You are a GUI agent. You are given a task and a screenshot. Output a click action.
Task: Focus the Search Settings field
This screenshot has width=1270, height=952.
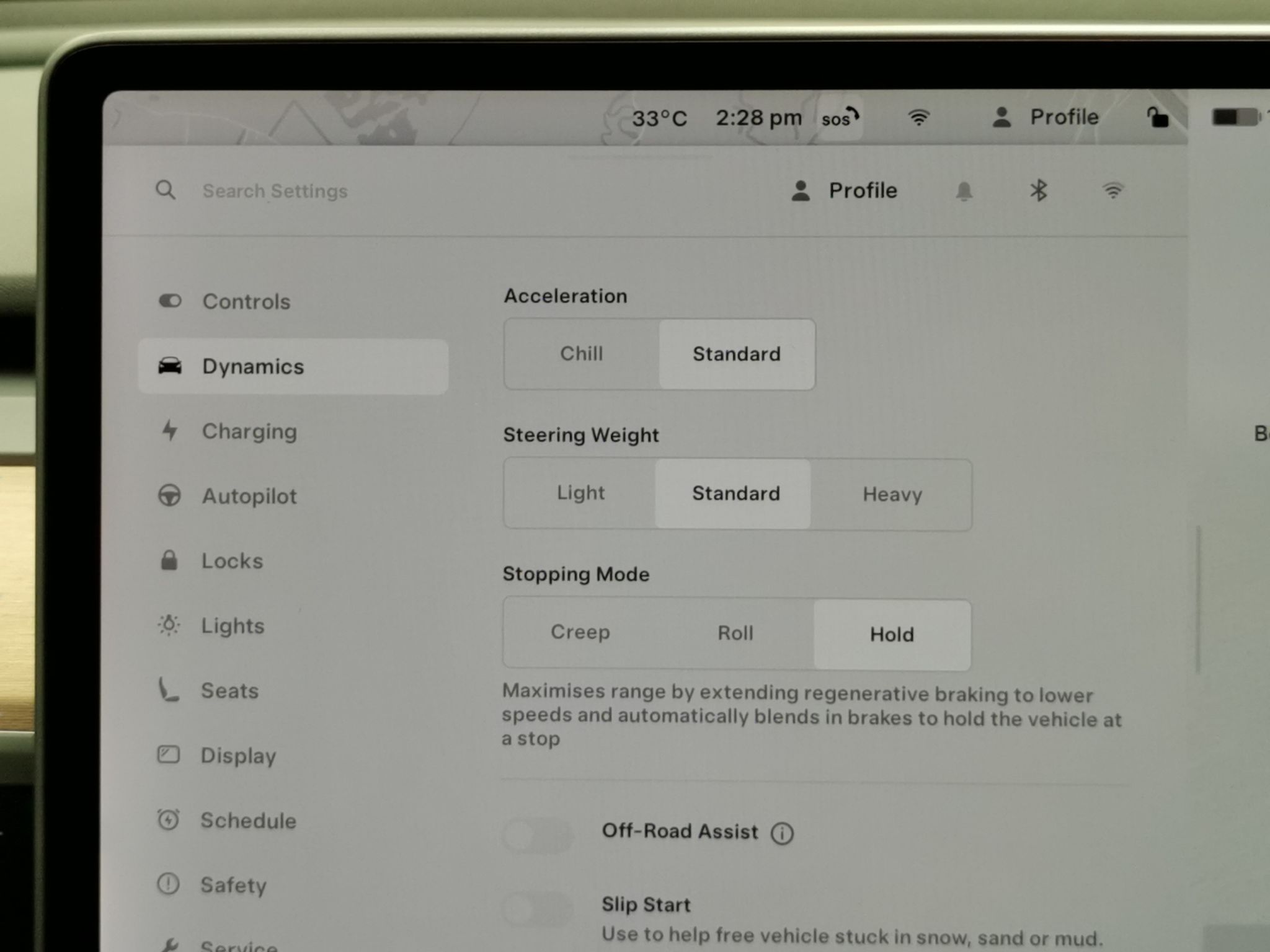[275, 191]
